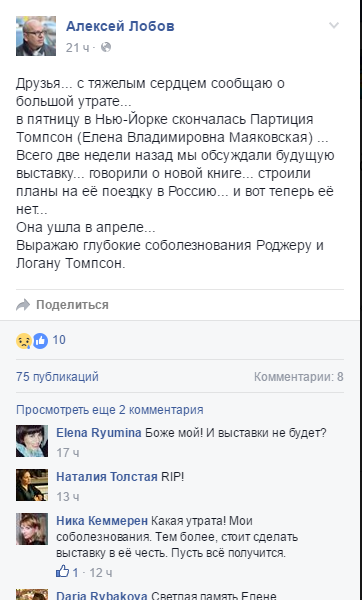Open Алексей Лобов profile name link
The width and height of the screenshot is (362, 600).
coord(120,26)
